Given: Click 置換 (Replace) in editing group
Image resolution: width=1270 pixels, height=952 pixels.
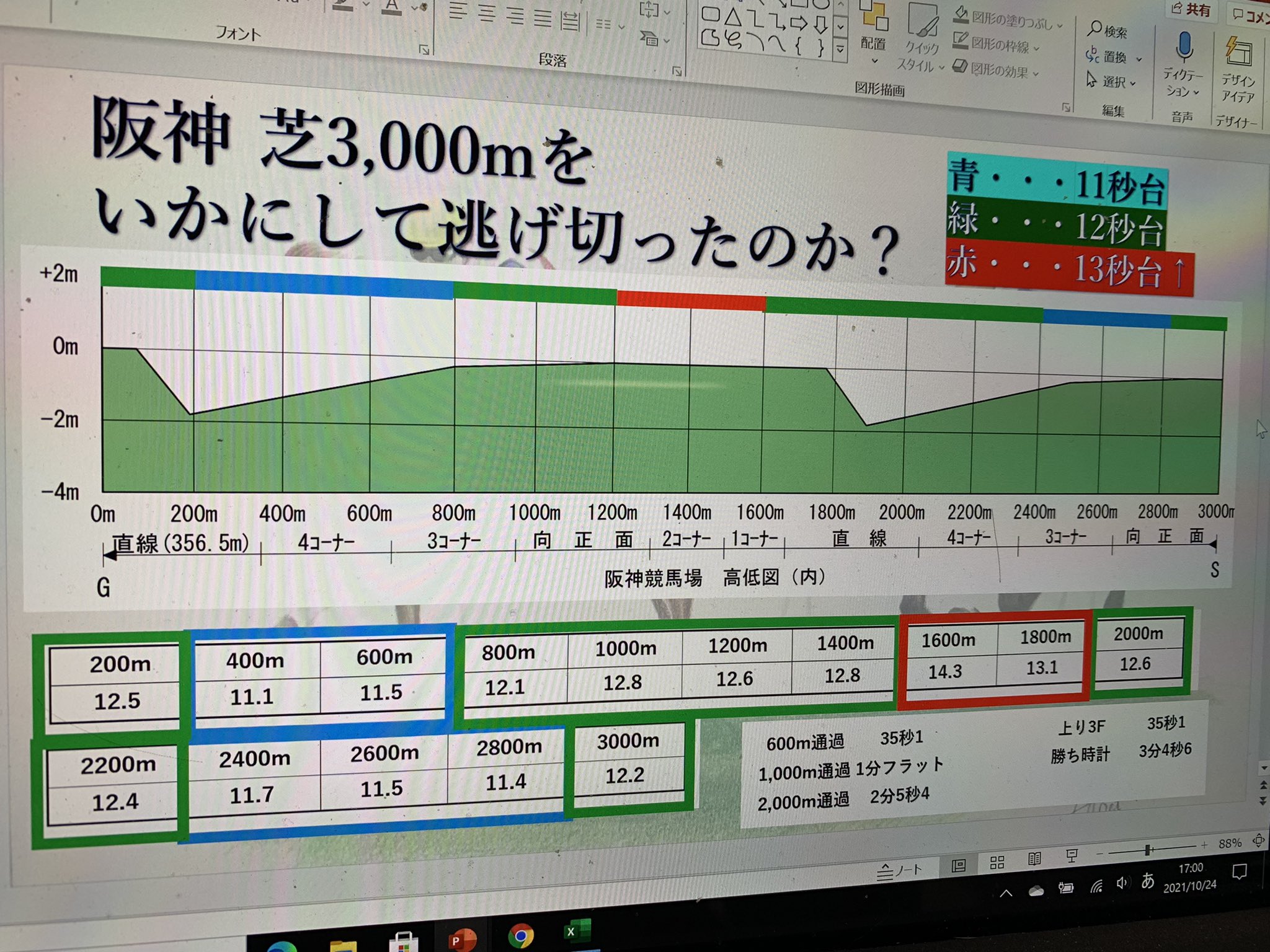Looking at the screenshot, I should pyautogui.click(x=1114, y=56).
